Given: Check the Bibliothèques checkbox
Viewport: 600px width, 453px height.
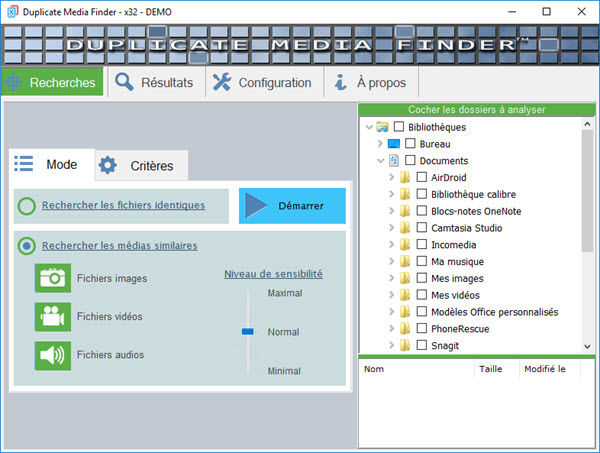Looking at the screenshot, I should 399,126.
